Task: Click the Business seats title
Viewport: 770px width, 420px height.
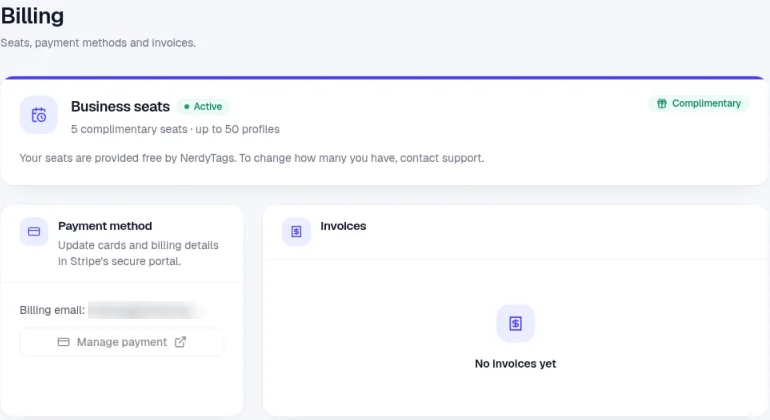Action: [x=120, y=107]
